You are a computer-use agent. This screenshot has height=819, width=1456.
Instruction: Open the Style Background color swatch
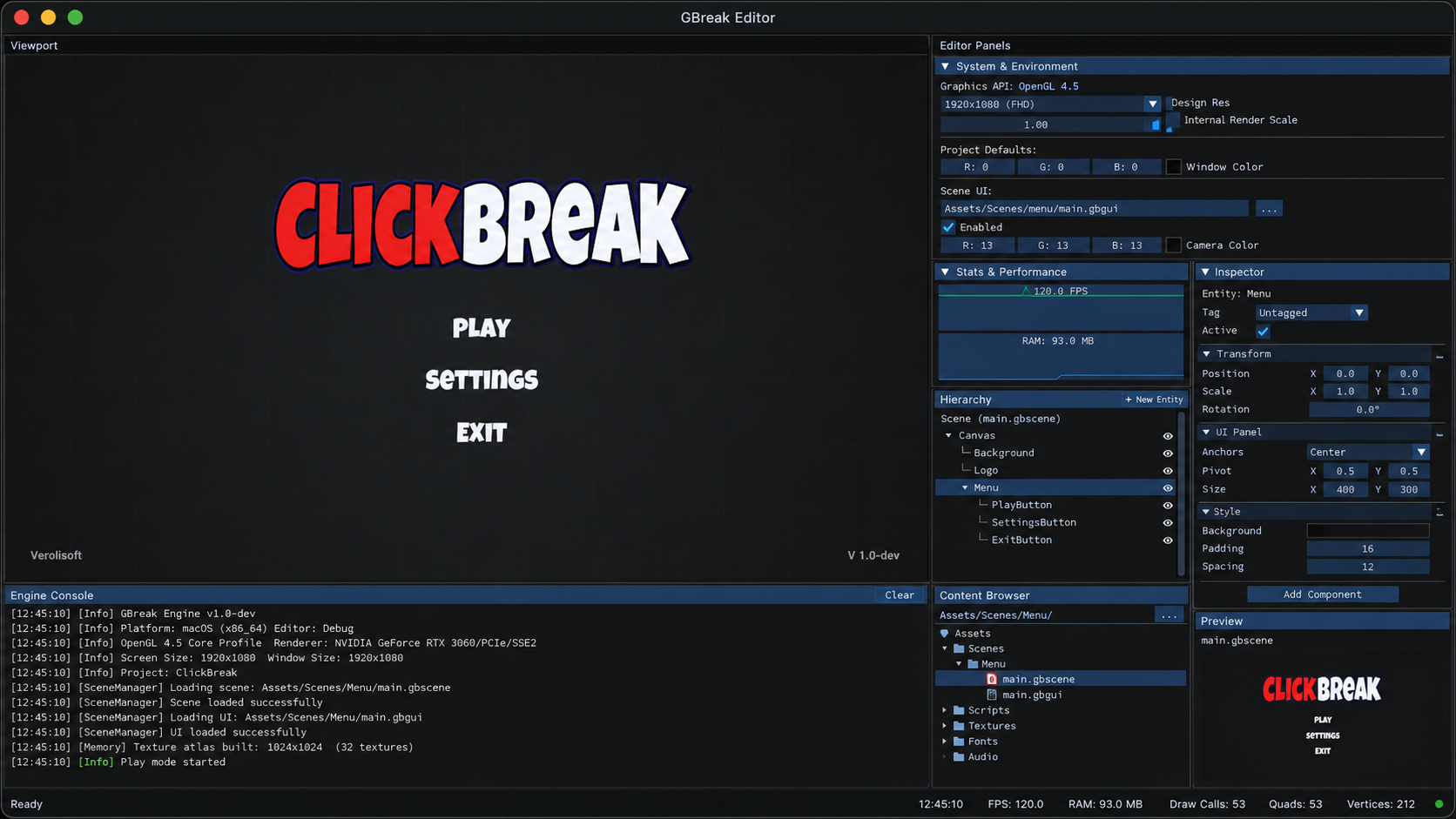click(1367, 531)
